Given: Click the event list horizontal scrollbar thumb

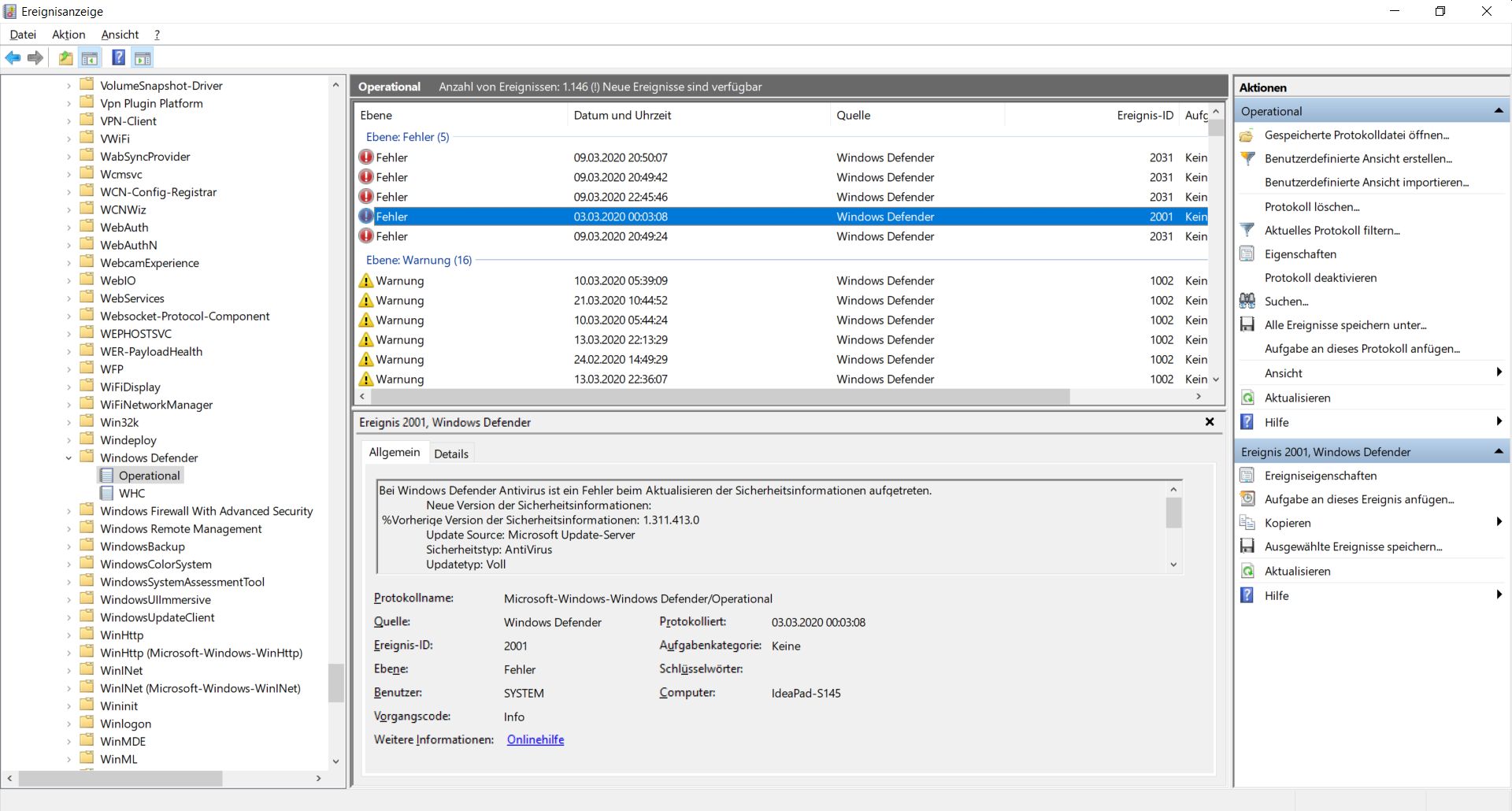Looking at the screenshot, I should point(719,396).
